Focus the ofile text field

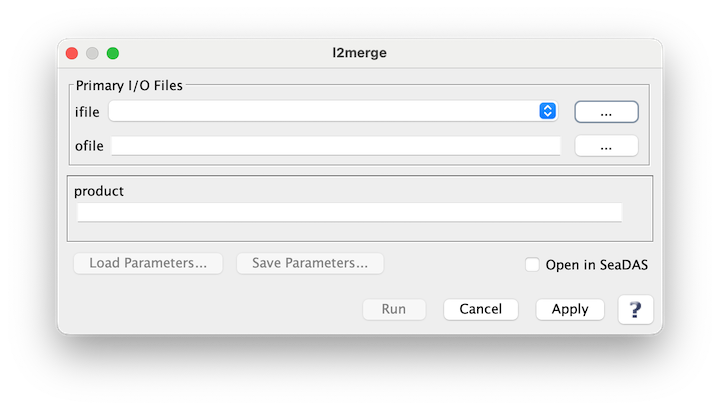pos(336,146)
